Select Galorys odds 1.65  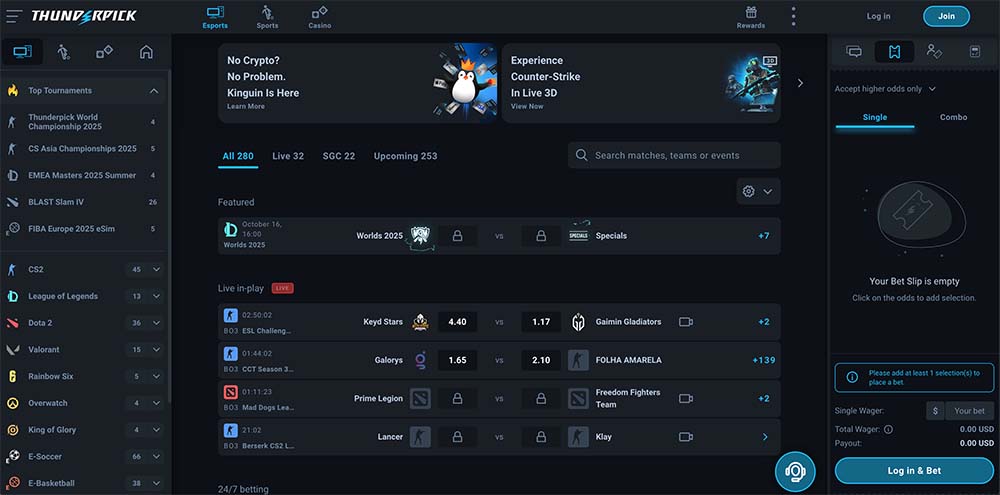(457, 360)
